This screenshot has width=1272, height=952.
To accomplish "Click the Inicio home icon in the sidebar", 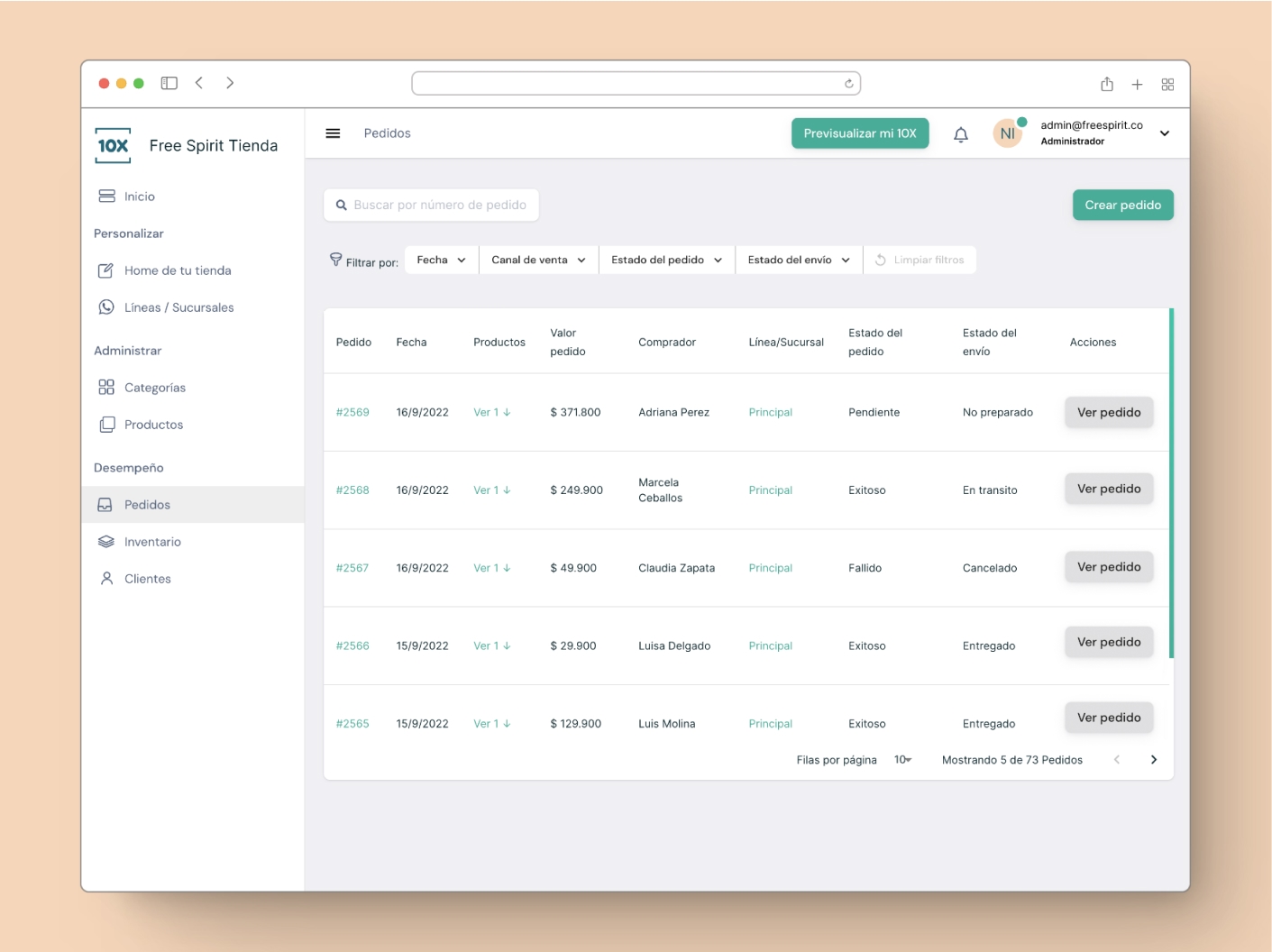I will click(x=106, y=196).
